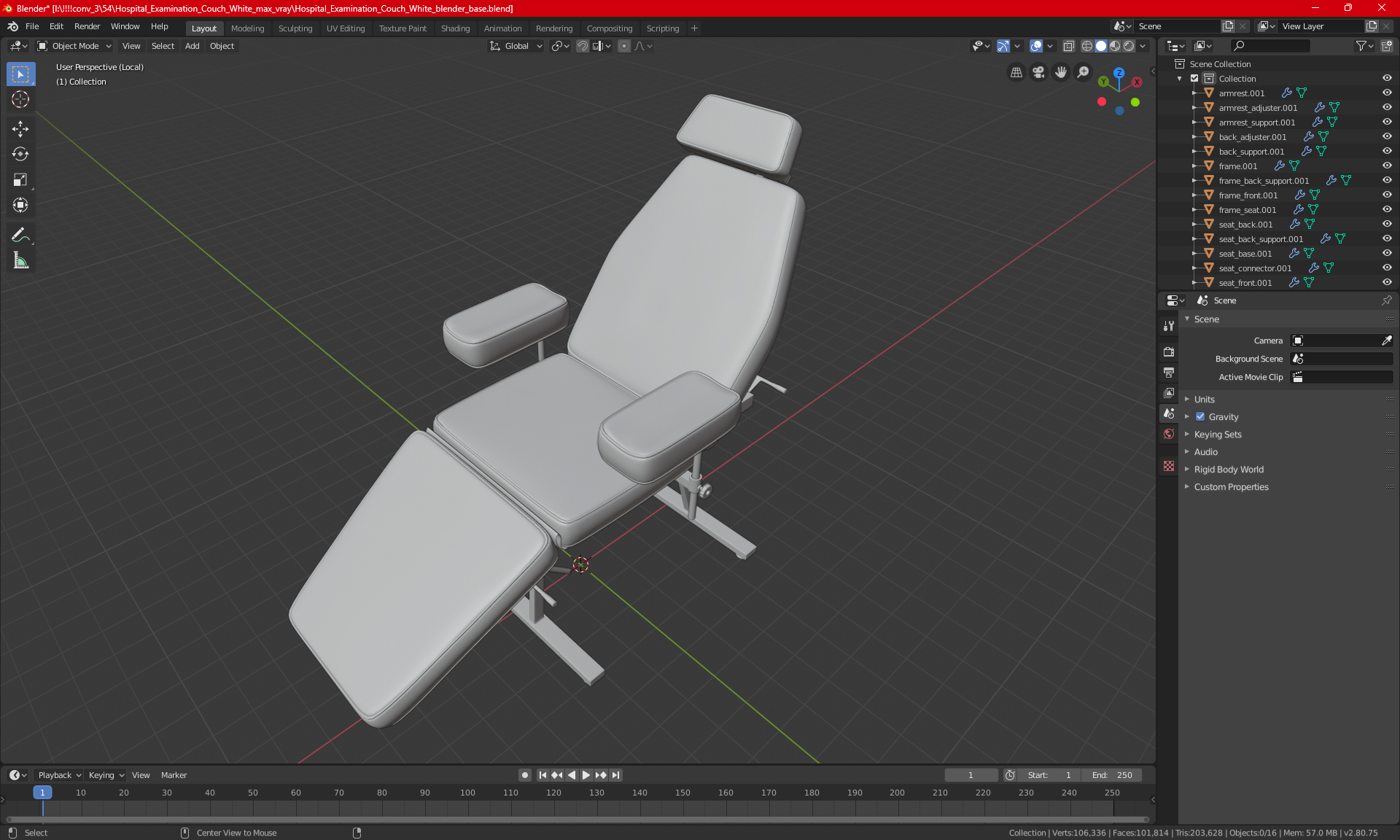Screen dimensions: 1400x840
Task: Expand the Units panel
Action: [x=1204, y=400]
